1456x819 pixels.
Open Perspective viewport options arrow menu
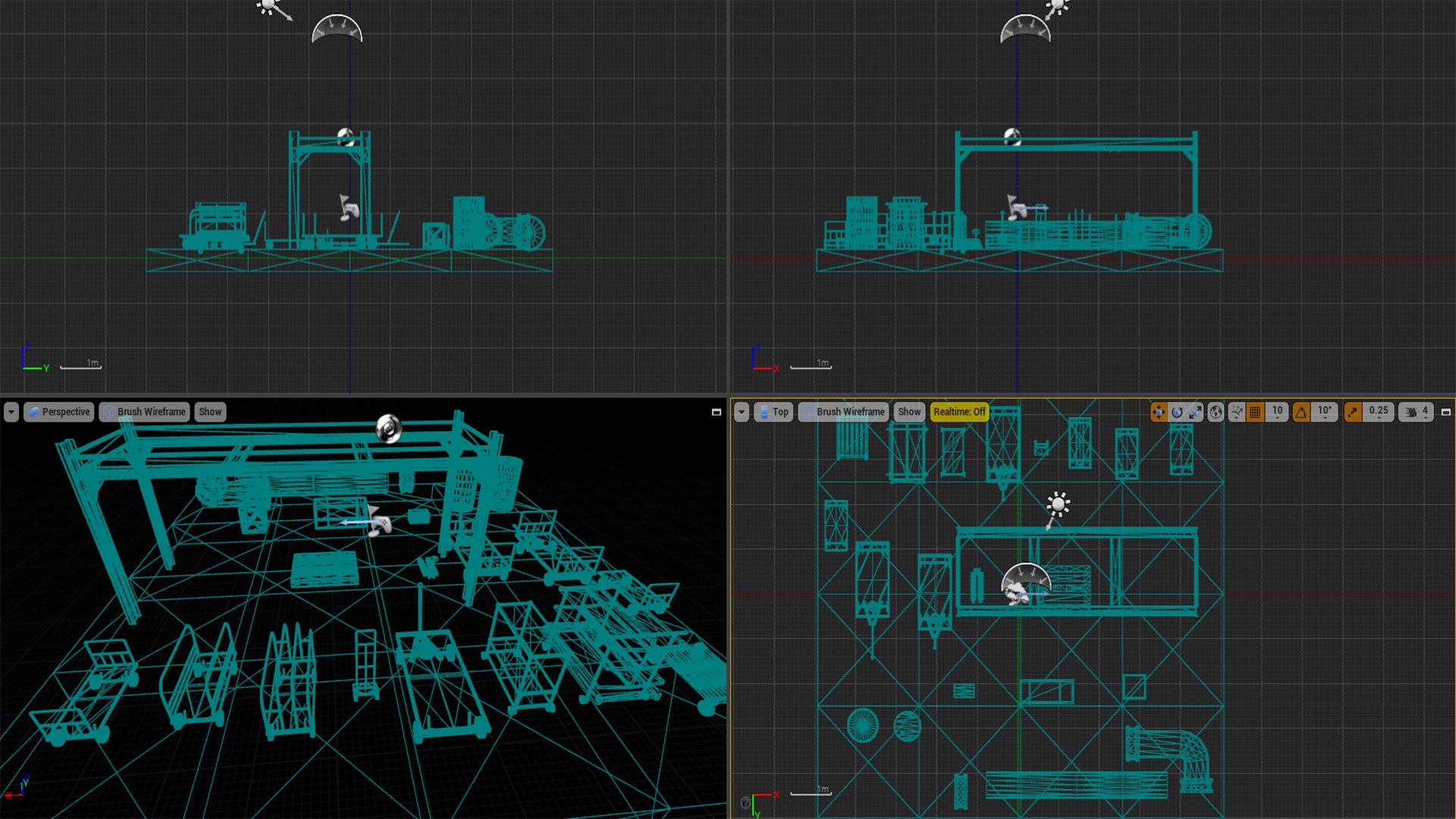coord(11,412)
